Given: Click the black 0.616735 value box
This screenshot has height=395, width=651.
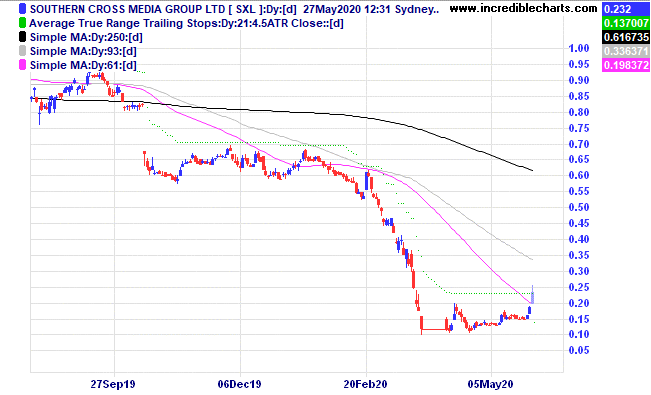Looking at the screenshot, I should point(626,37).
